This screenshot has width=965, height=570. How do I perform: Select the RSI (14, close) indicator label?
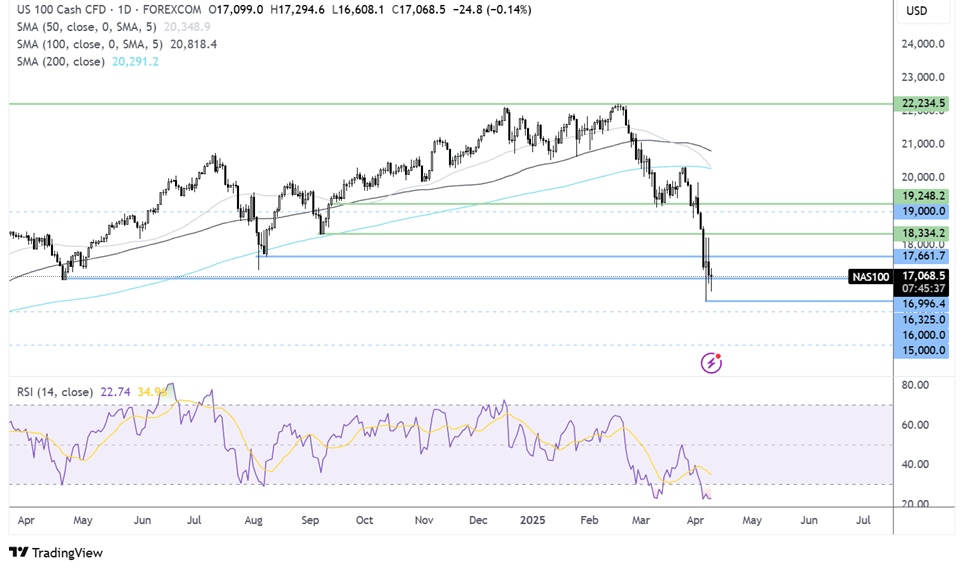[55, 392]
